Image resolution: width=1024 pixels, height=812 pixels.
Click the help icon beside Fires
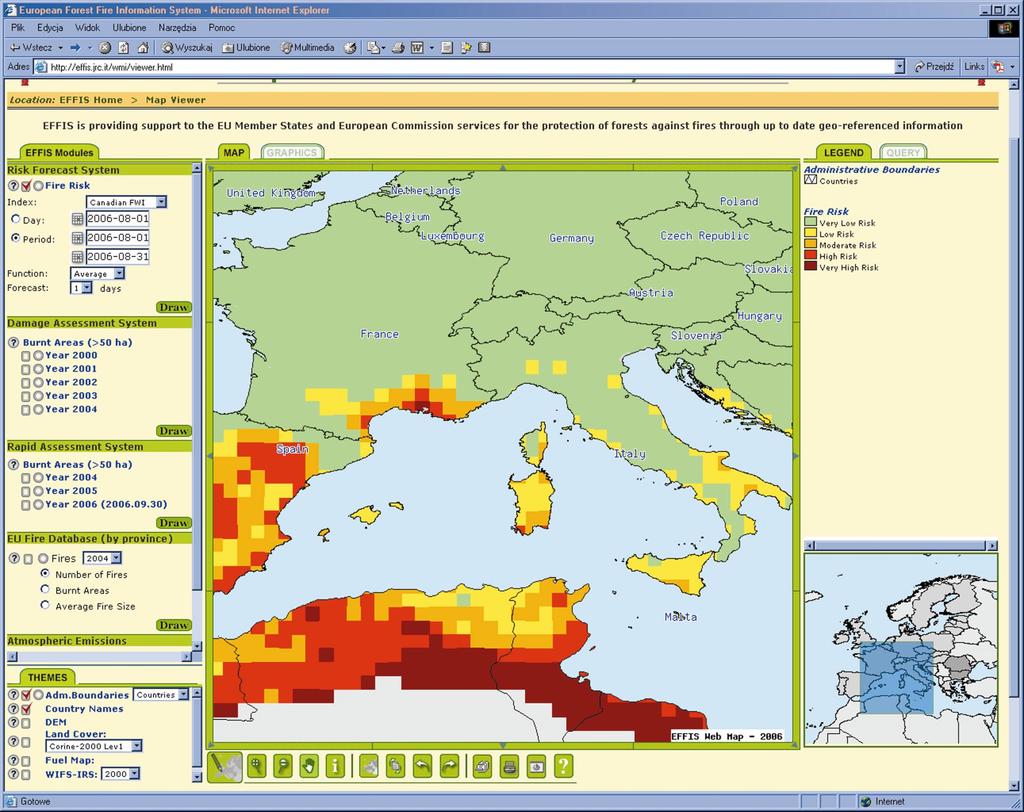[x=13, y=559]
